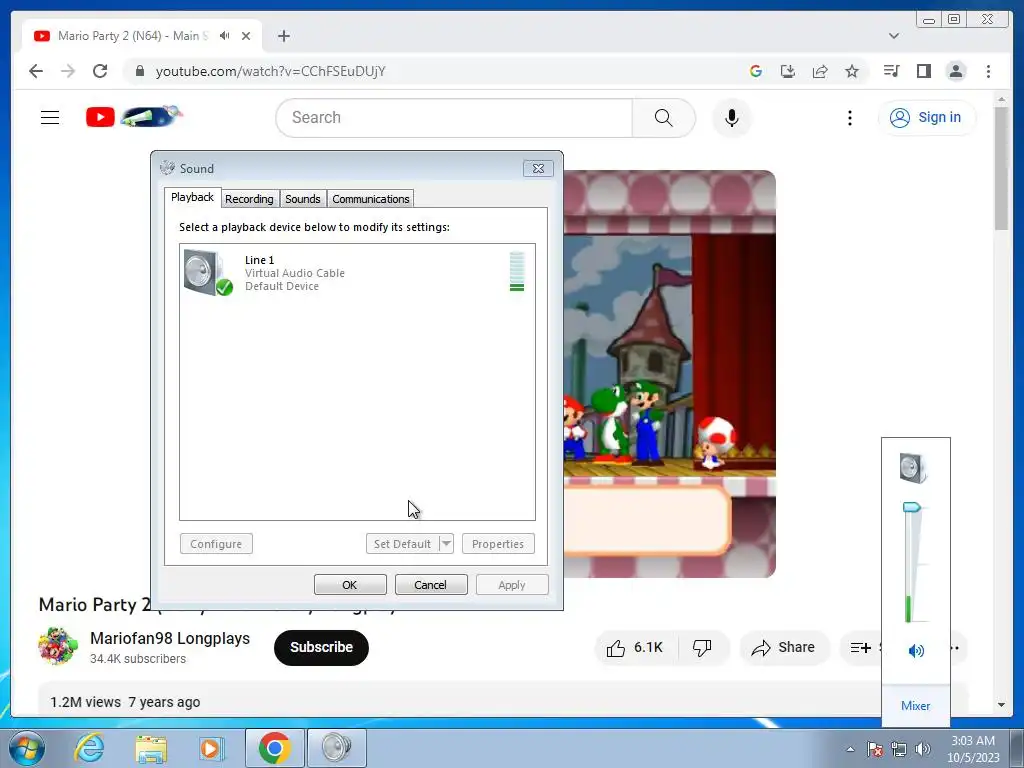Switch to the Playback tab
The height and width of the screenshot is (768, 1024).
coord(192,197)
